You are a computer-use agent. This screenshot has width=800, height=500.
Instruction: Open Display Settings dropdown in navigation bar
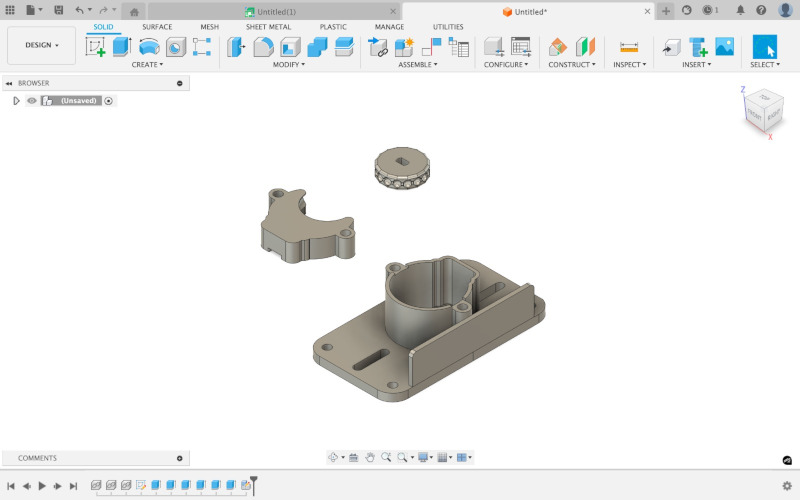(426, 457)
